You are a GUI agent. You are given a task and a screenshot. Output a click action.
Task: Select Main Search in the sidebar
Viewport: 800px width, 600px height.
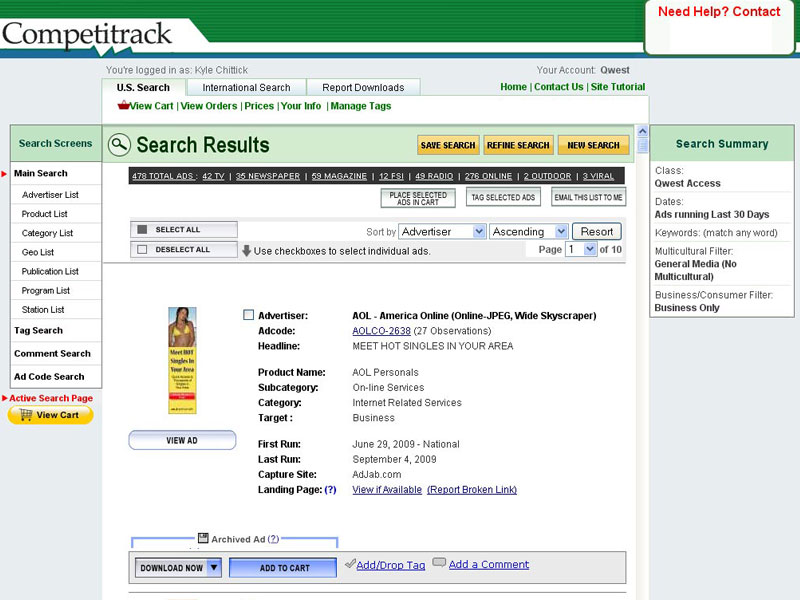pyautogui.click(x=41, y=173)
